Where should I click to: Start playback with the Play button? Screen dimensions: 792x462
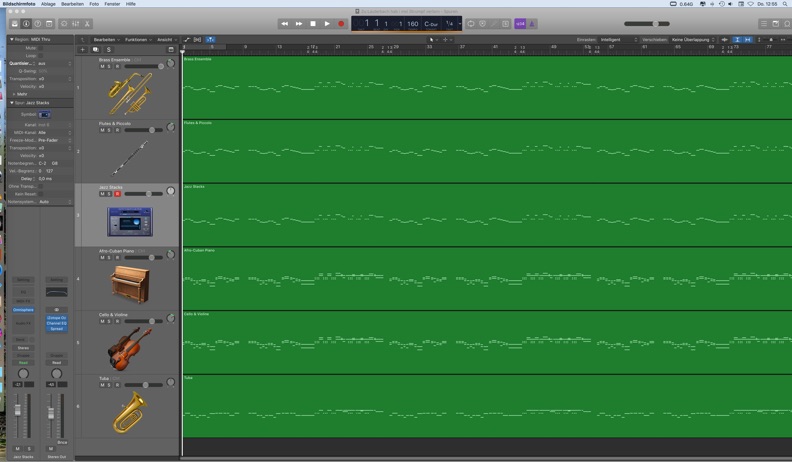pos(327,24)
